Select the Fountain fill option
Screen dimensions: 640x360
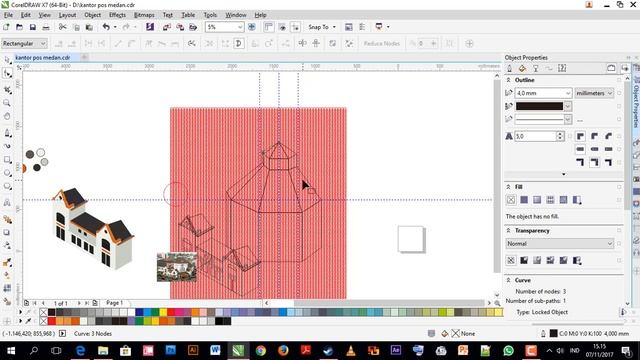click(537, 200)
